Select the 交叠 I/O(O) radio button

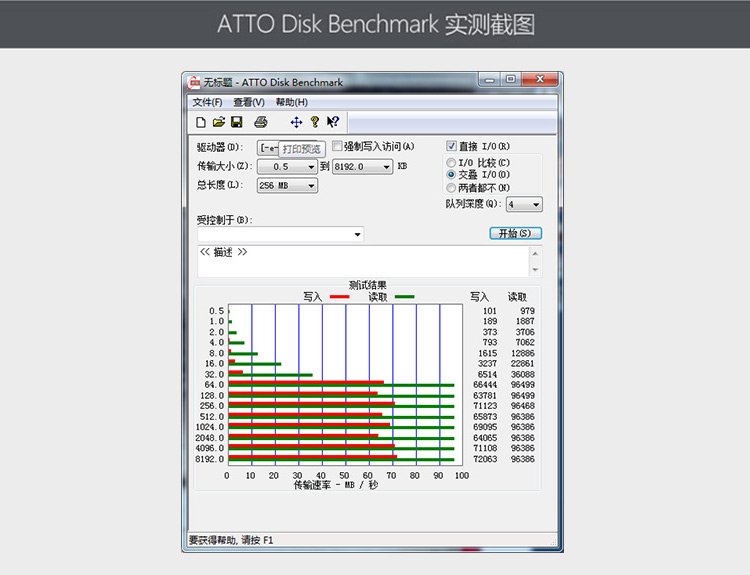451,175
